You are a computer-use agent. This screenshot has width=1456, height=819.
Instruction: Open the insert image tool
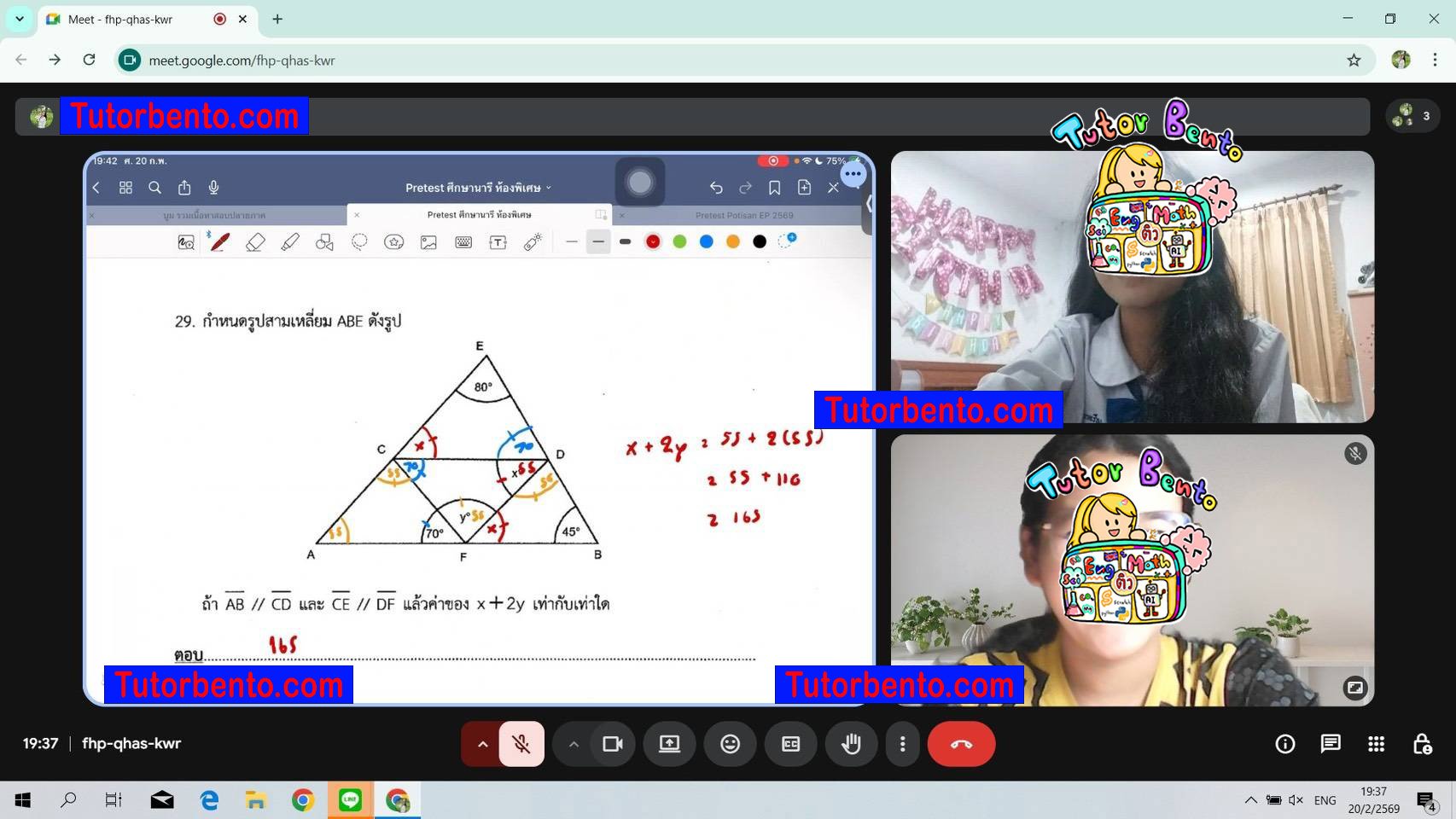click(x=428, y=241)
